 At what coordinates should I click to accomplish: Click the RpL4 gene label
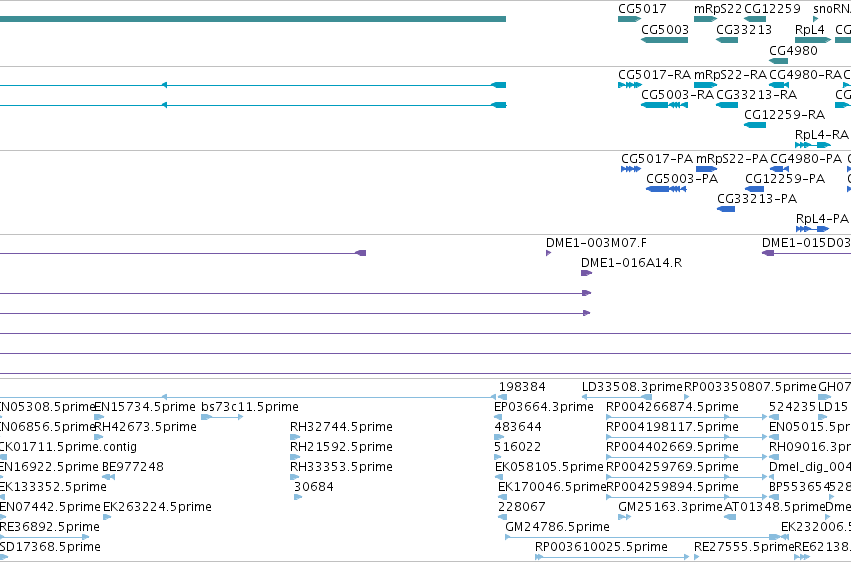[809, 29]
